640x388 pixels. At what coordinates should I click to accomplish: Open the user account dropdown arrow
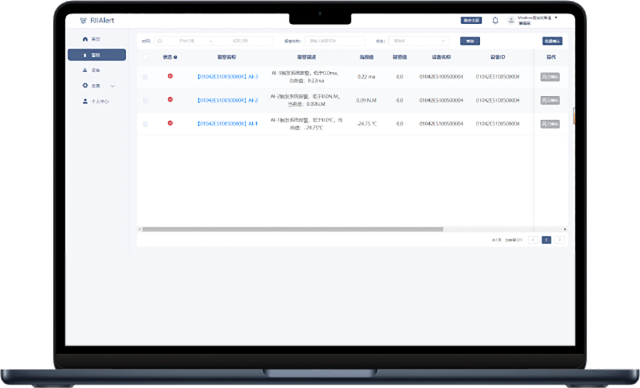coord(556,18)
